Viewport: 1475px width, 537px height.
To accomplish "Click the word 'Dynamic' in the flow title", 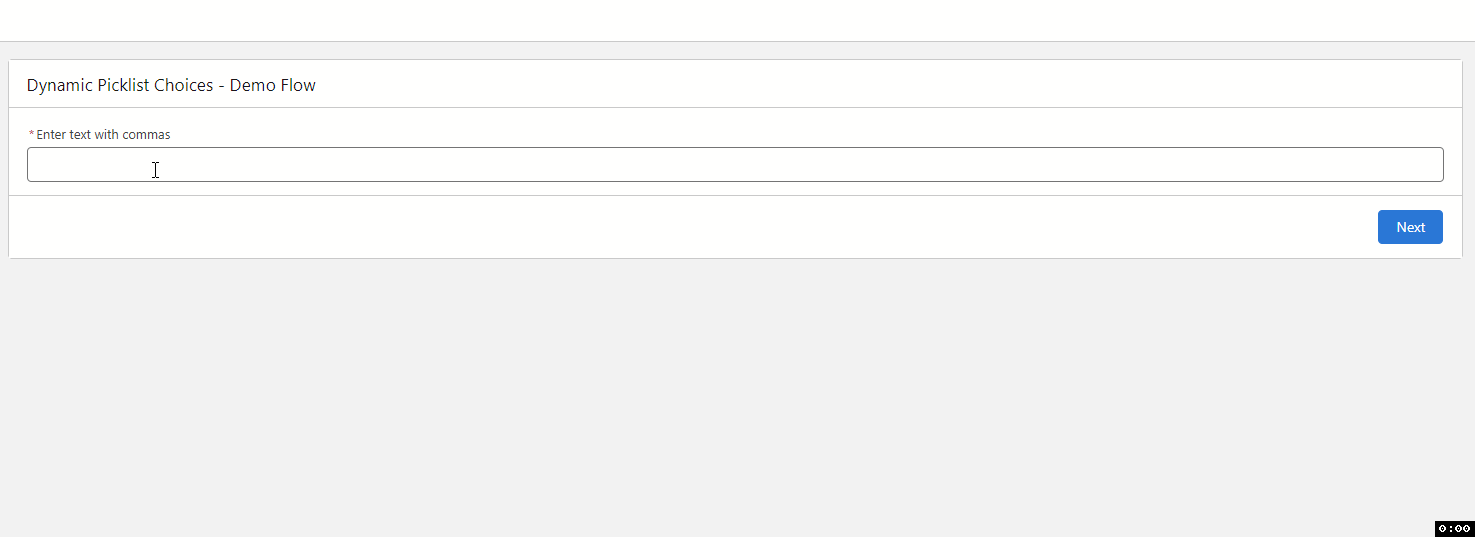I will pyautogui.click(x=59, y=85).
